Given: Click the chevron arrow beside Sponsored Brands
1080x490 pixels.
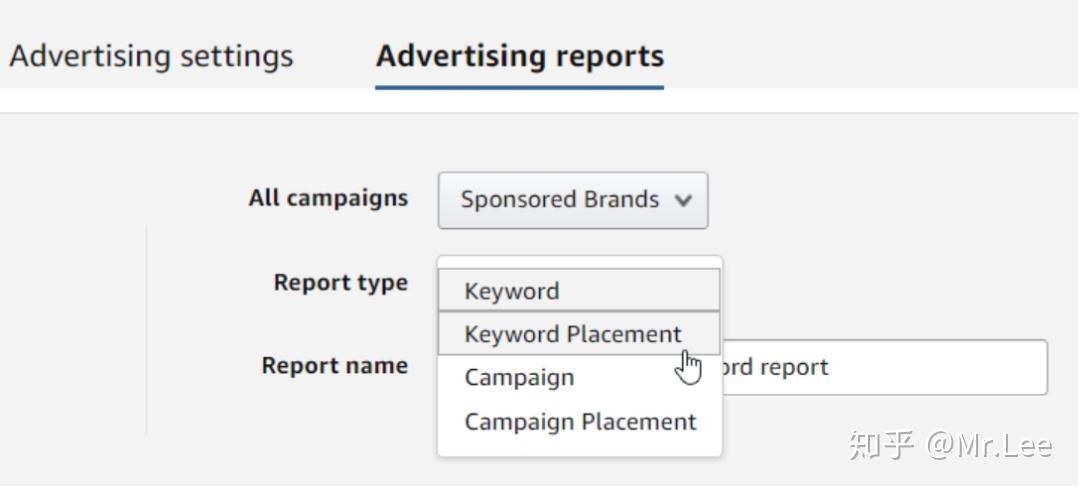Looking at the screenshot, I should [x=684, y=200].
